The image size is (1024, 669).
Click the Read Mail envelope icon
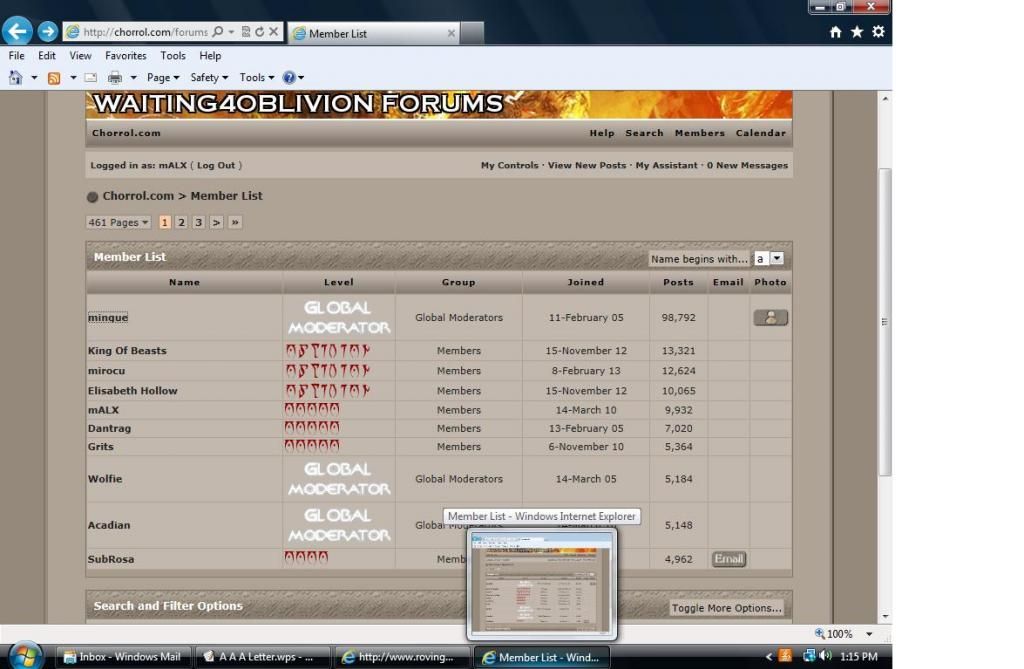coord(91,78)
